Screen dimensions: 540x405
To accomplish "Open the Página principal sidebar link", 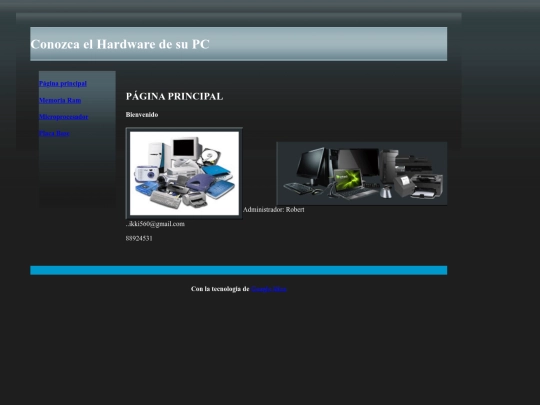I will (x=63, y=84).
